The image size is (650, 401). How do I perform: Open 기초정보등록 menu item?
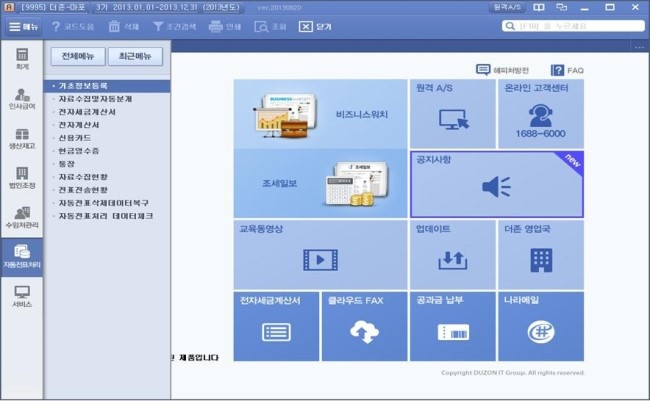coord(107,86)
